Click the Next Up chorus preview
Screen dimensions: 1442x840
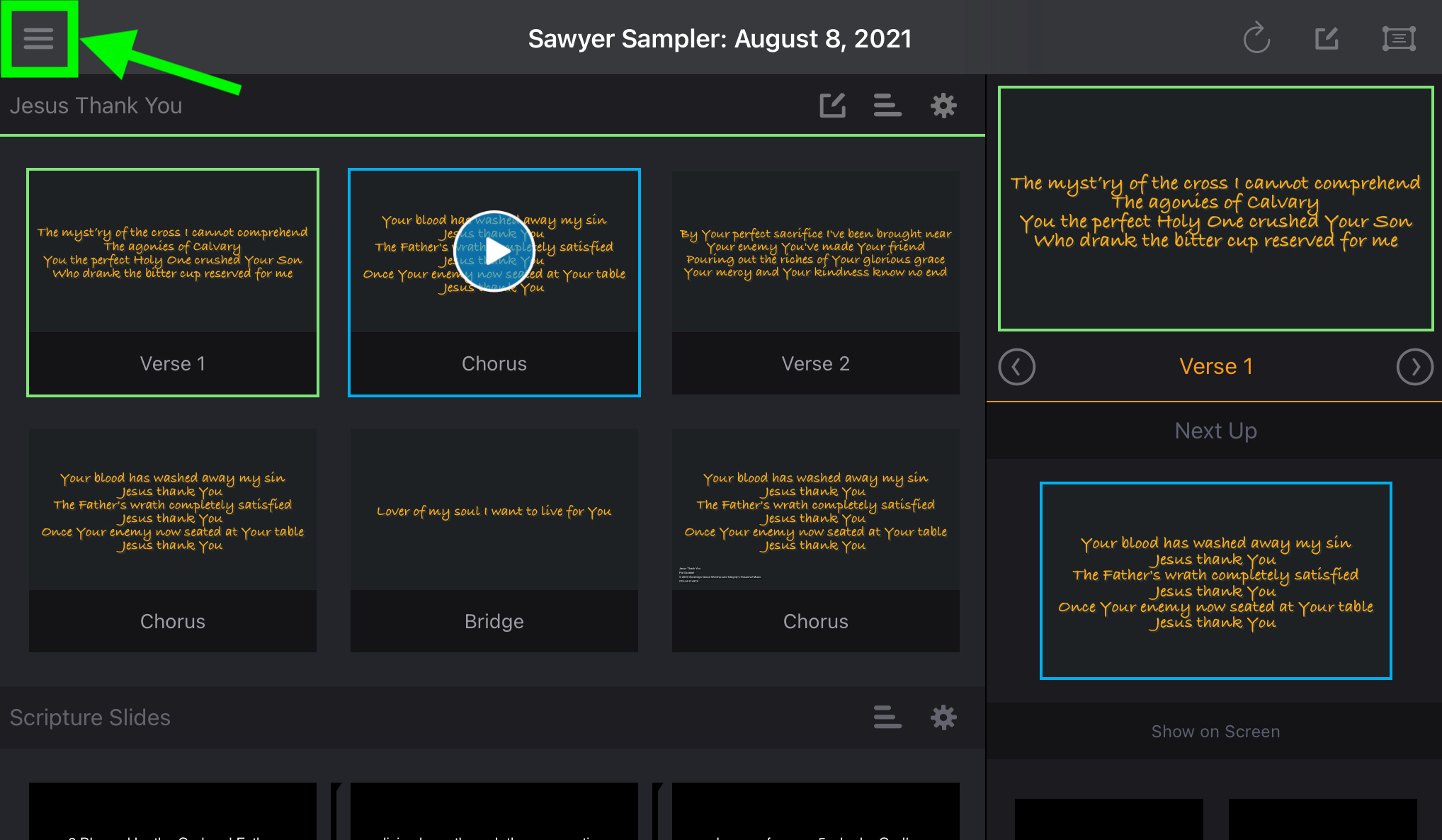tap(1216, 581)
